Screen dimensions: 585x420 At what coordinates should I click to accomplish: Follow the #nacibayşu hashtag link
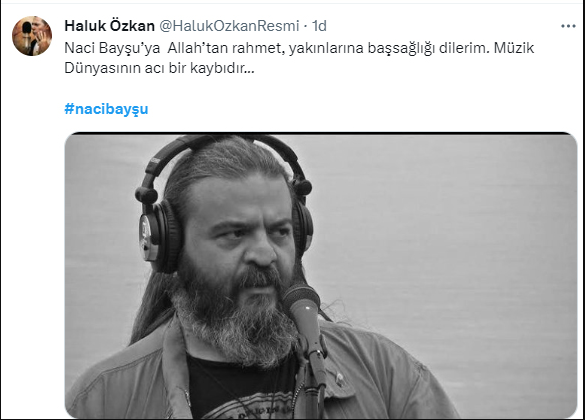[x=106, y=109]
